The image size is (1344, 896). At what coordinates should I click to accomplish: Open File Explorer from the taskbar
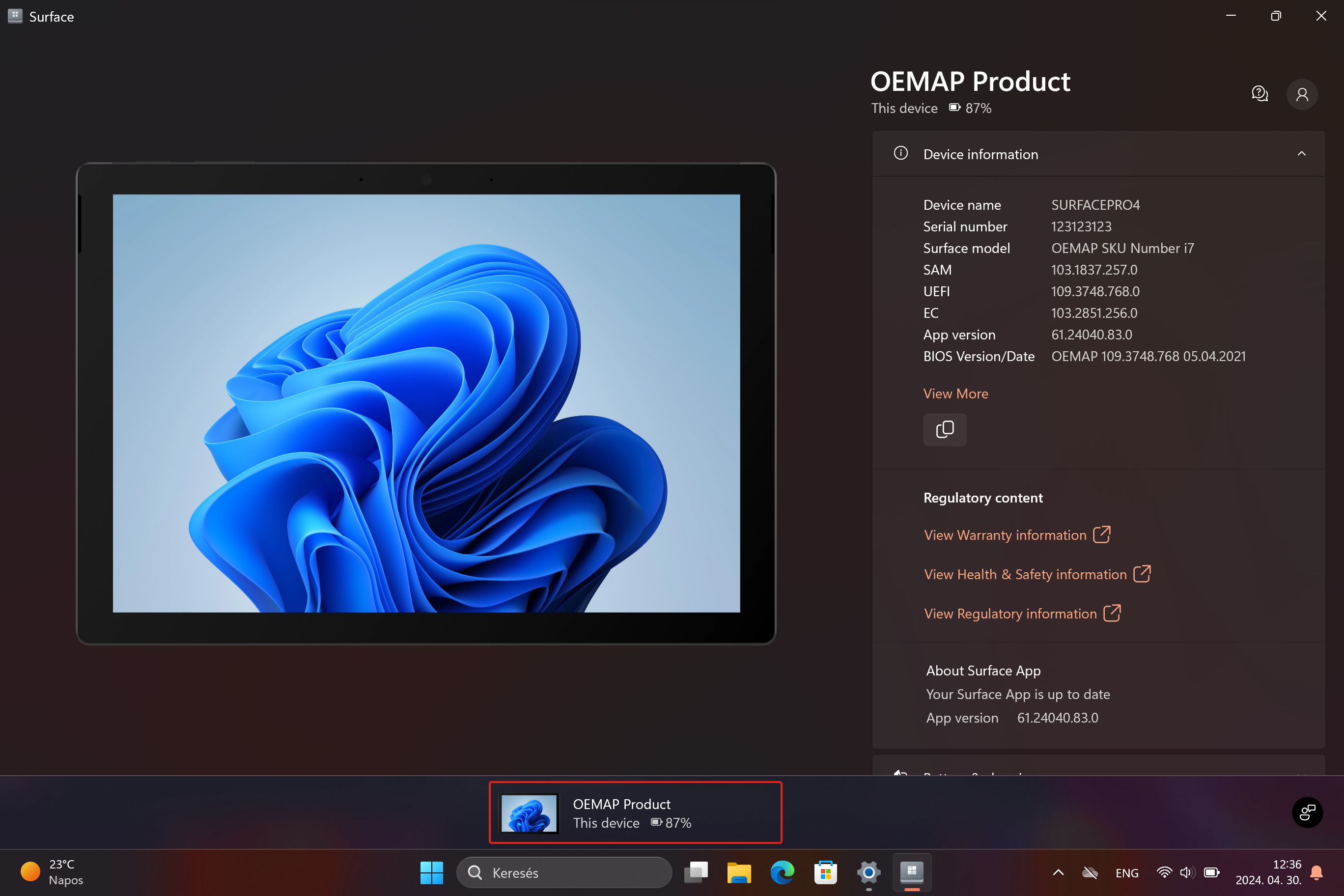pyautogui.click(x=738, y=872)
